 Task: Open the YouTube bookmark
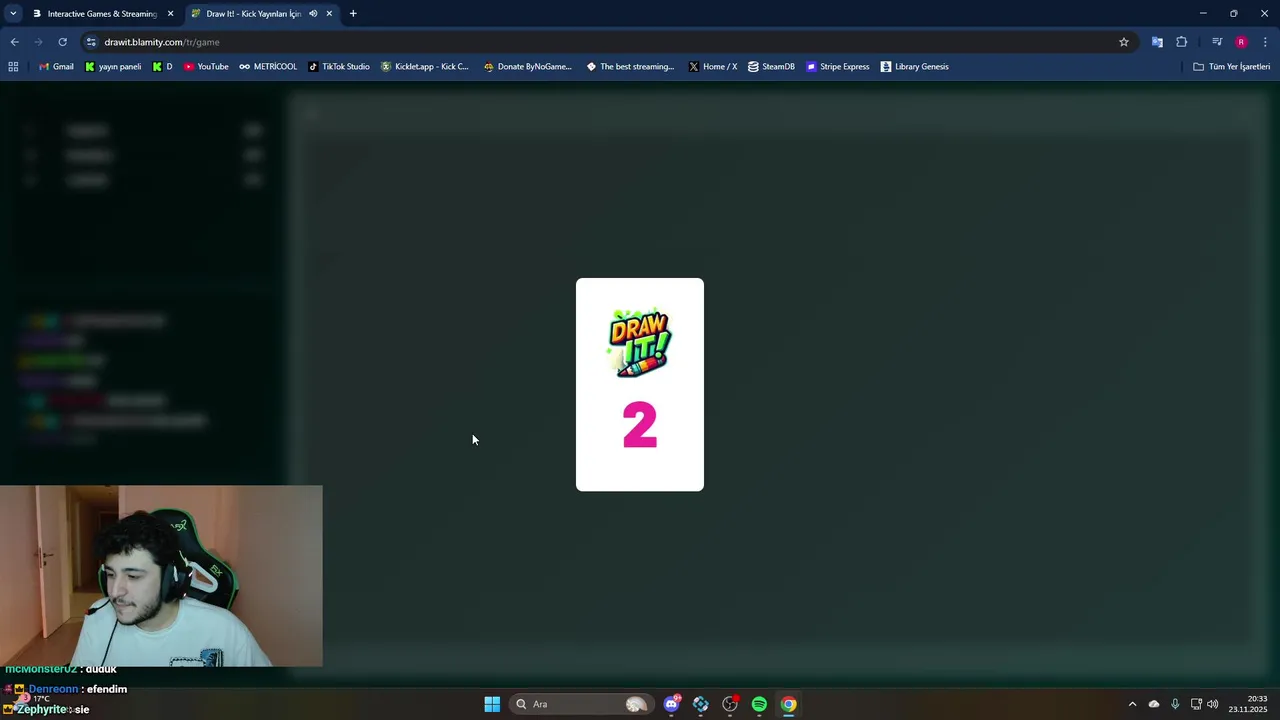pos(206,67)
